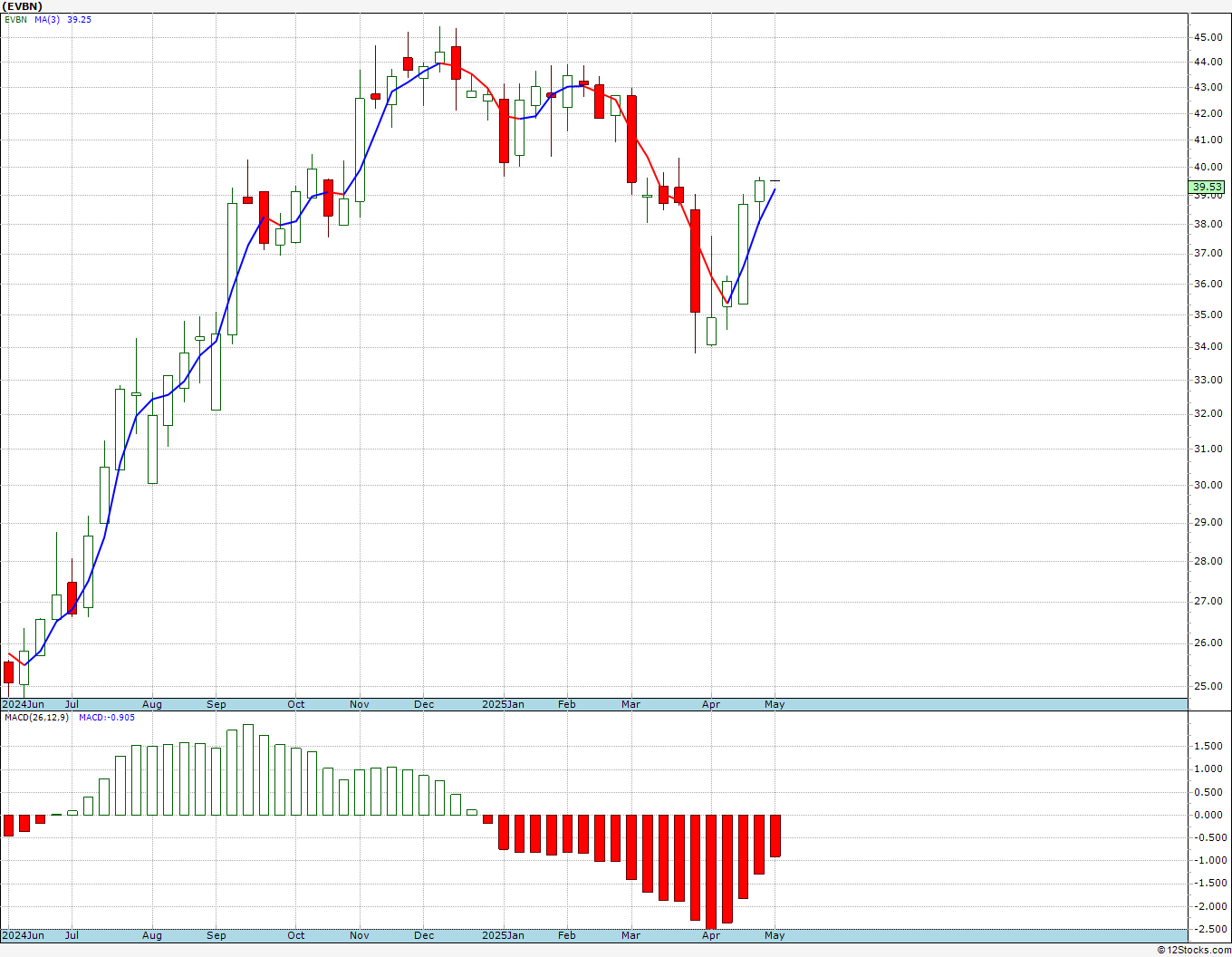
Task: Select 2025Jan on the price chart time axis
Action: click(503, 704)
